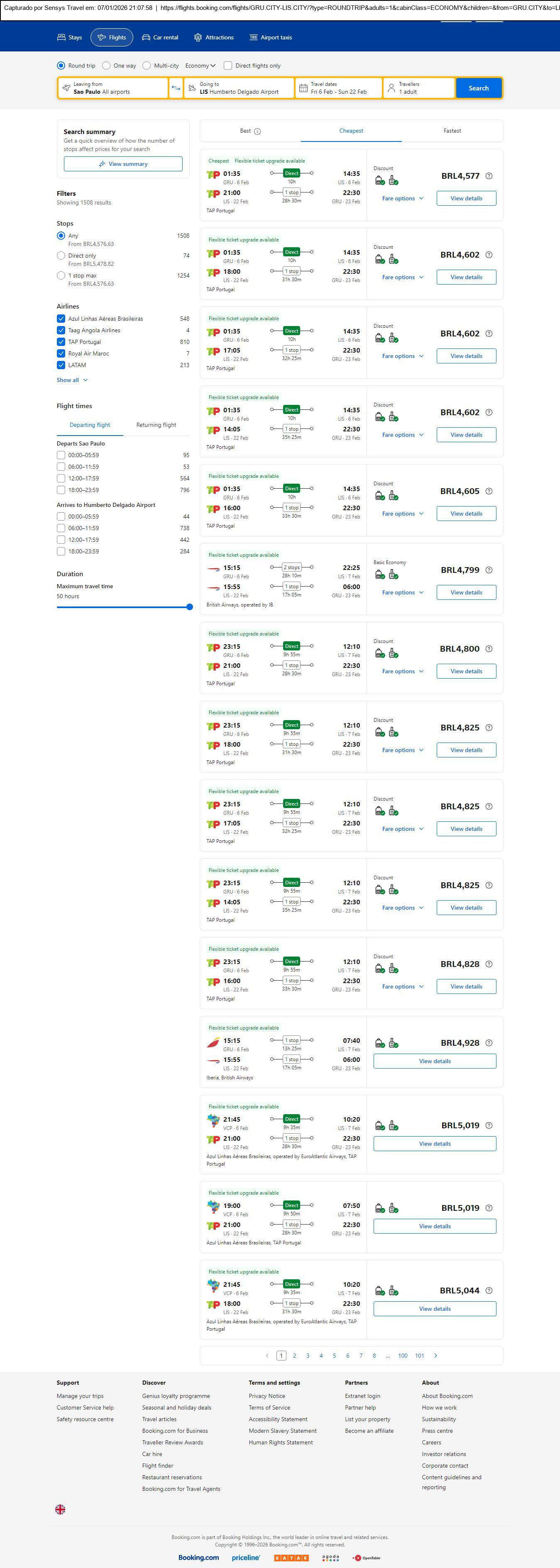Image resolution: width=560 pixels, height=1568 pixels.
Task: Click the help icon next to BRL4,799 price
Action: point(489,570)
